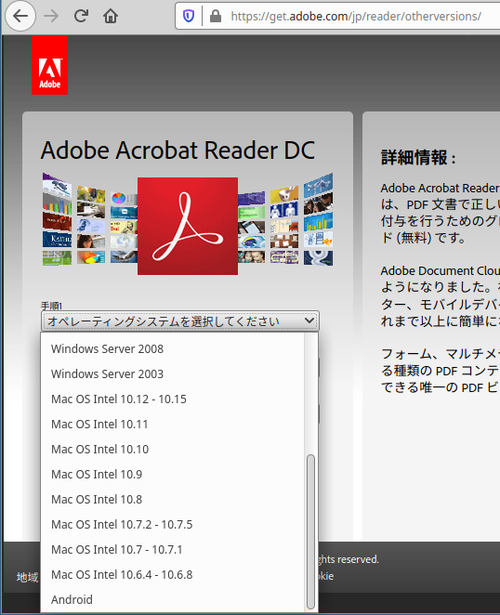
Task: Click the Acrobat Reader DC product image
Action: [x=188, y=225]
